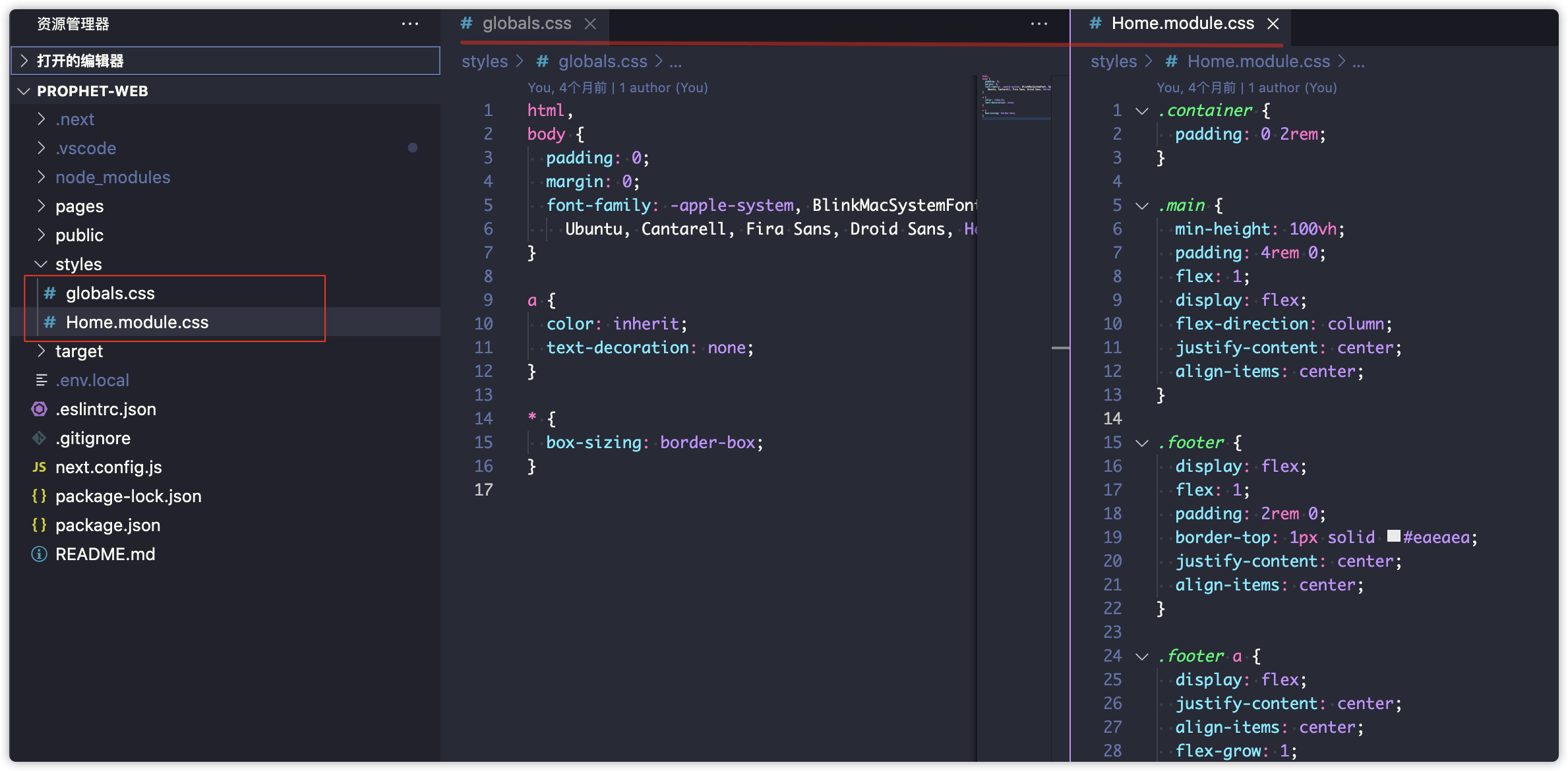Open .eslintrc.json file in explorer
This screenshot has height=771, width=1568.
(x=106, y=409)
